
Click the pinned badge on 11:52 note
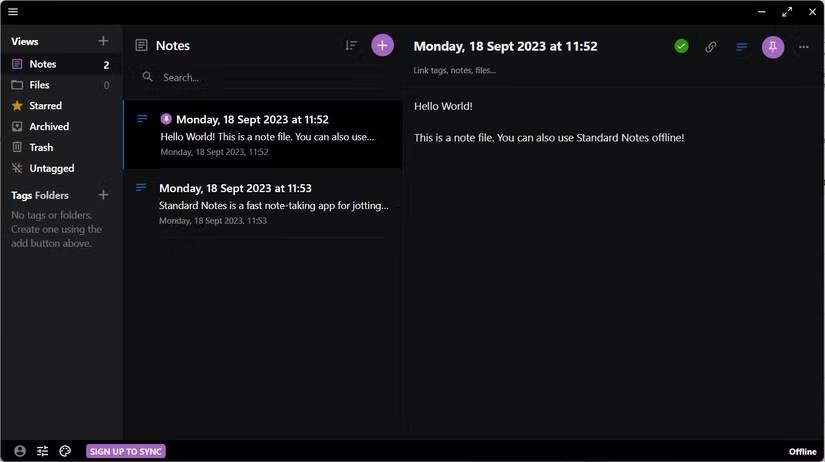166,119
